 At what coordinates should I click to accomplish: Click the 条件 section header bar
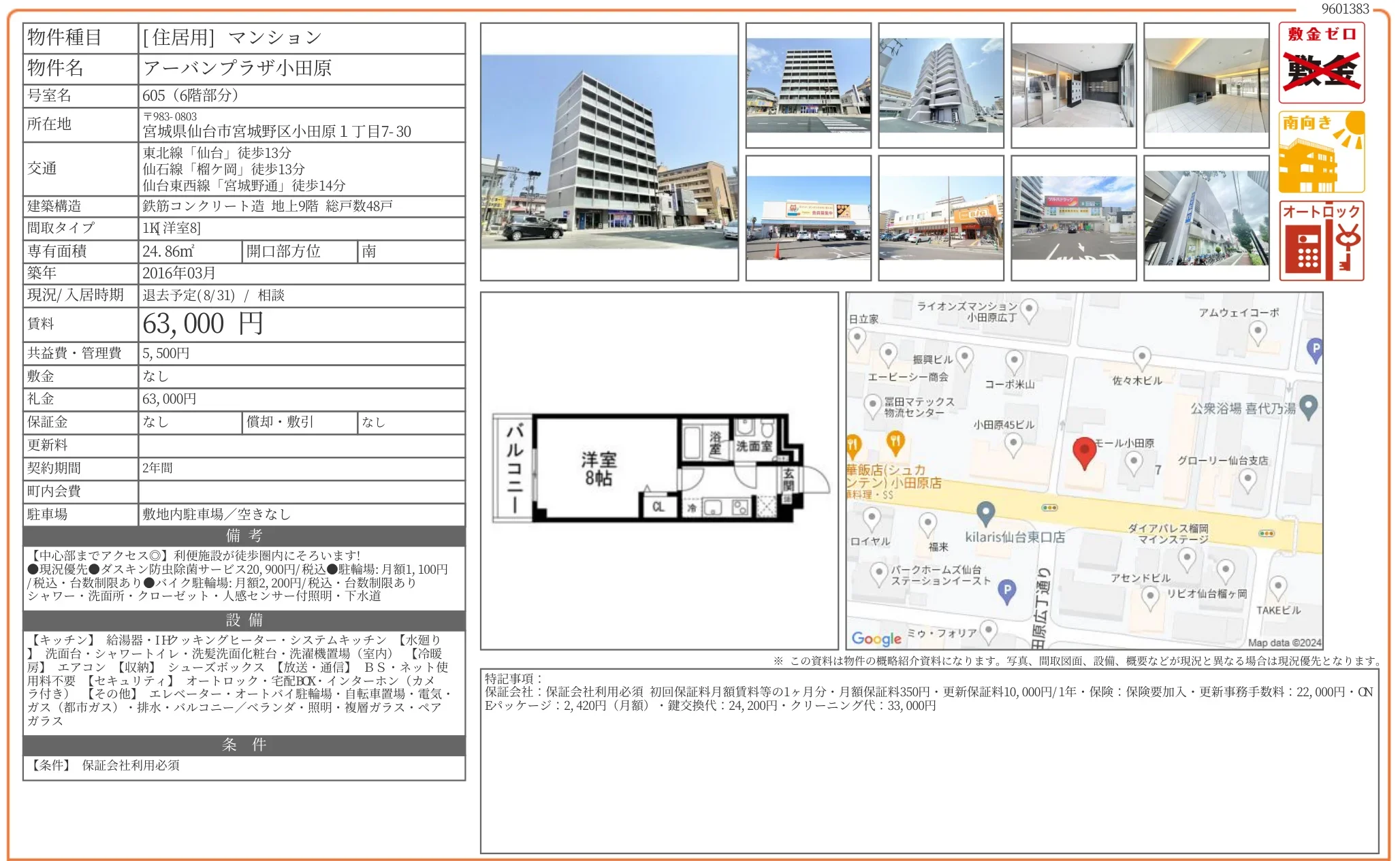click(244, 745)
